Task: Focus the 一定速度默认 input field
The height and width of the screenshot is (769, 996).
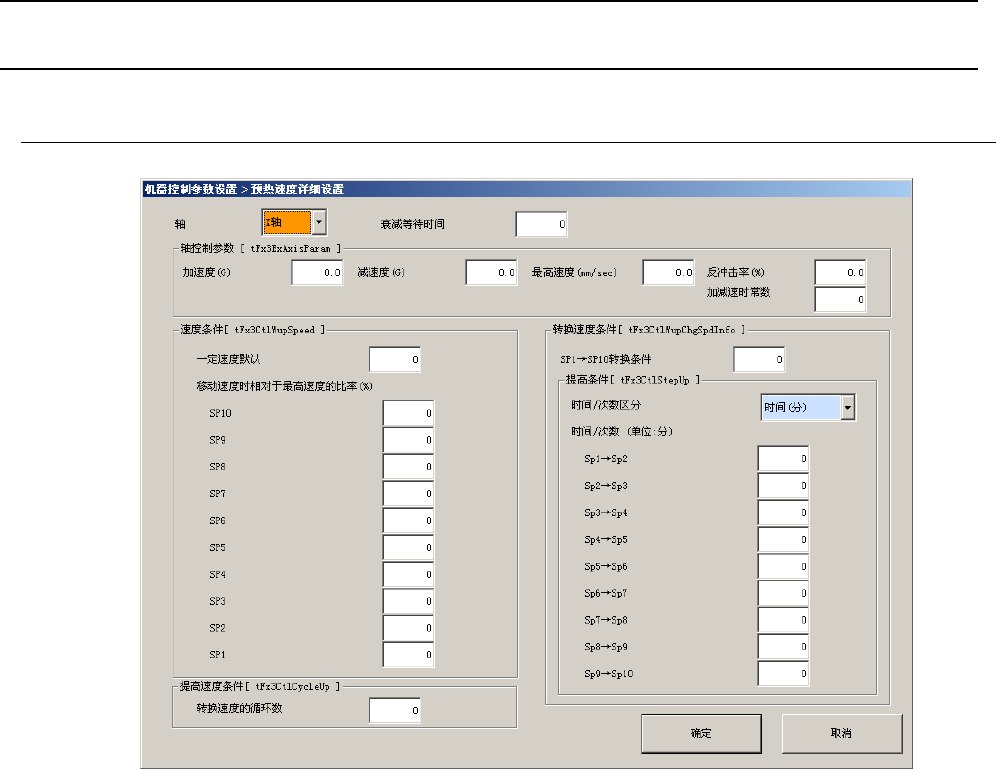Action: [395, 359]
